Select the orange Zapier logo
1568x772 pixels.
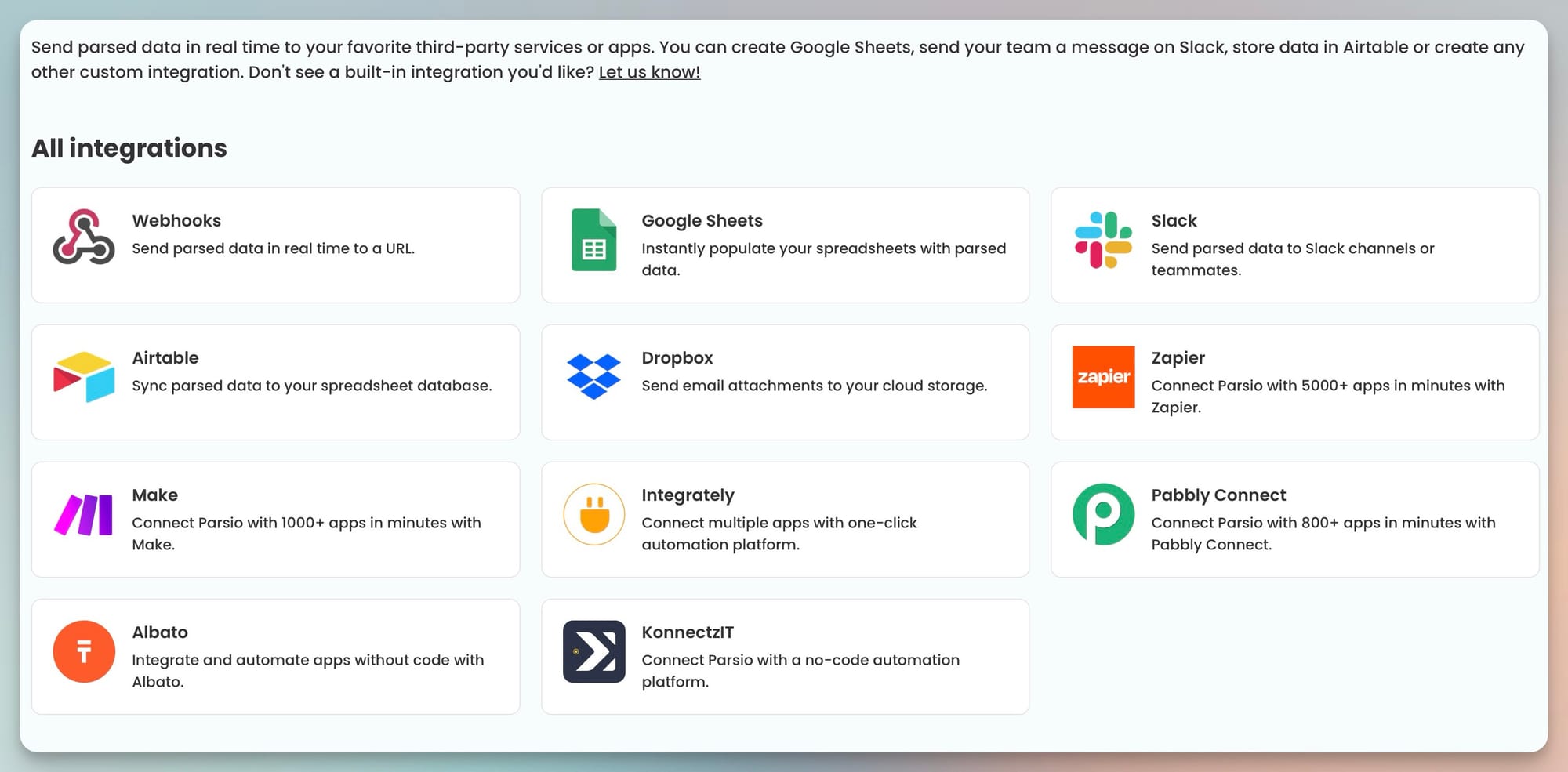(x=1103, y=377)
